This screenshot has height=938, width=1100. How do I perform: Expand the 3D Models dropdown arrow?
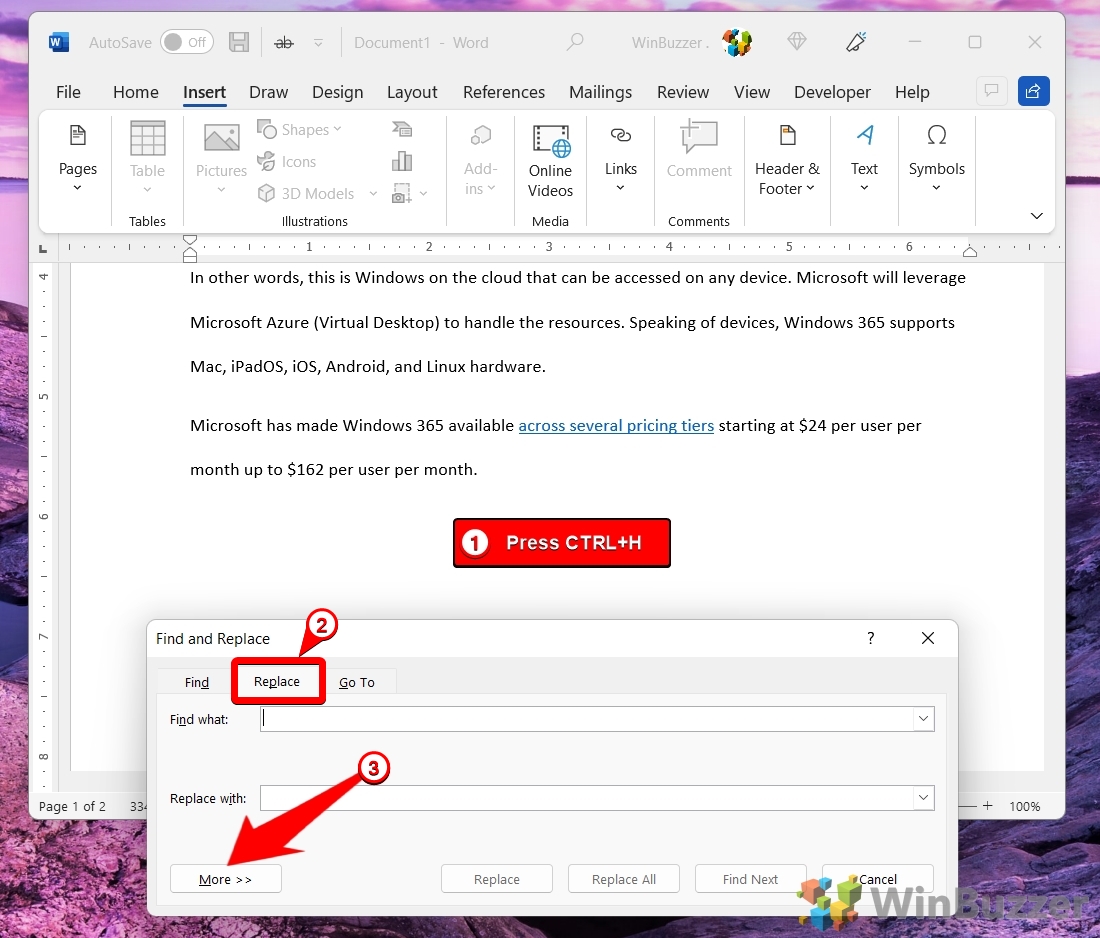coord(373,194)
